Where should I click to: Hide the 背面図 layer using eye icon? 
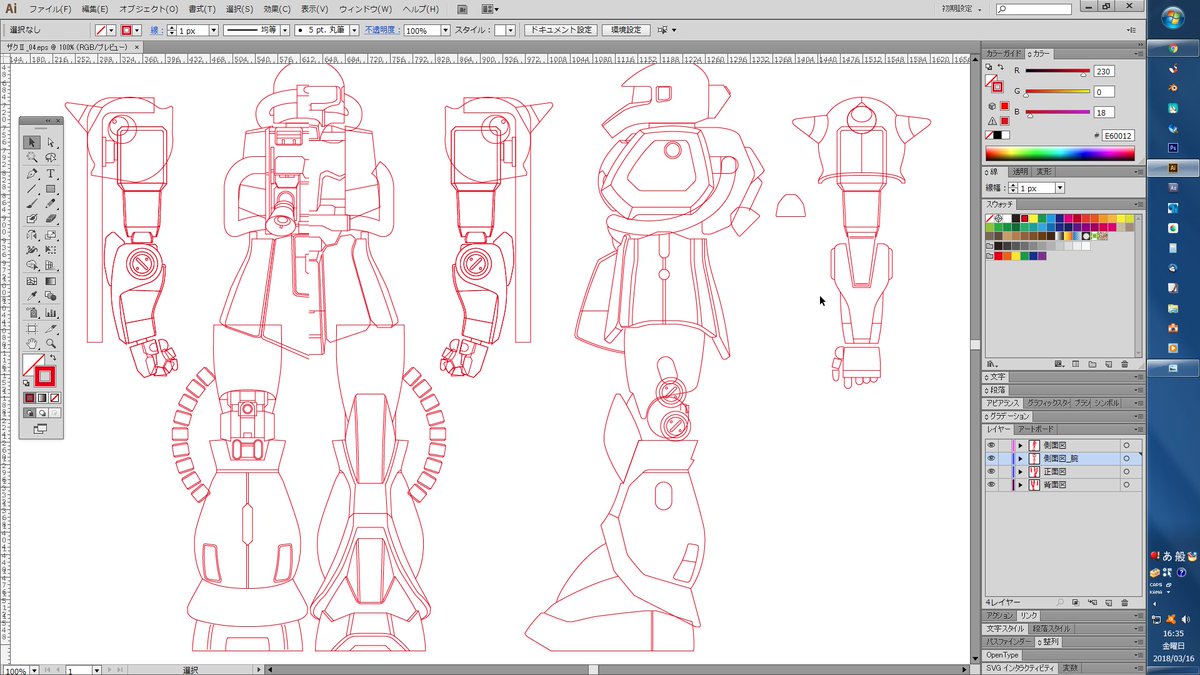(x=991, y=484)
